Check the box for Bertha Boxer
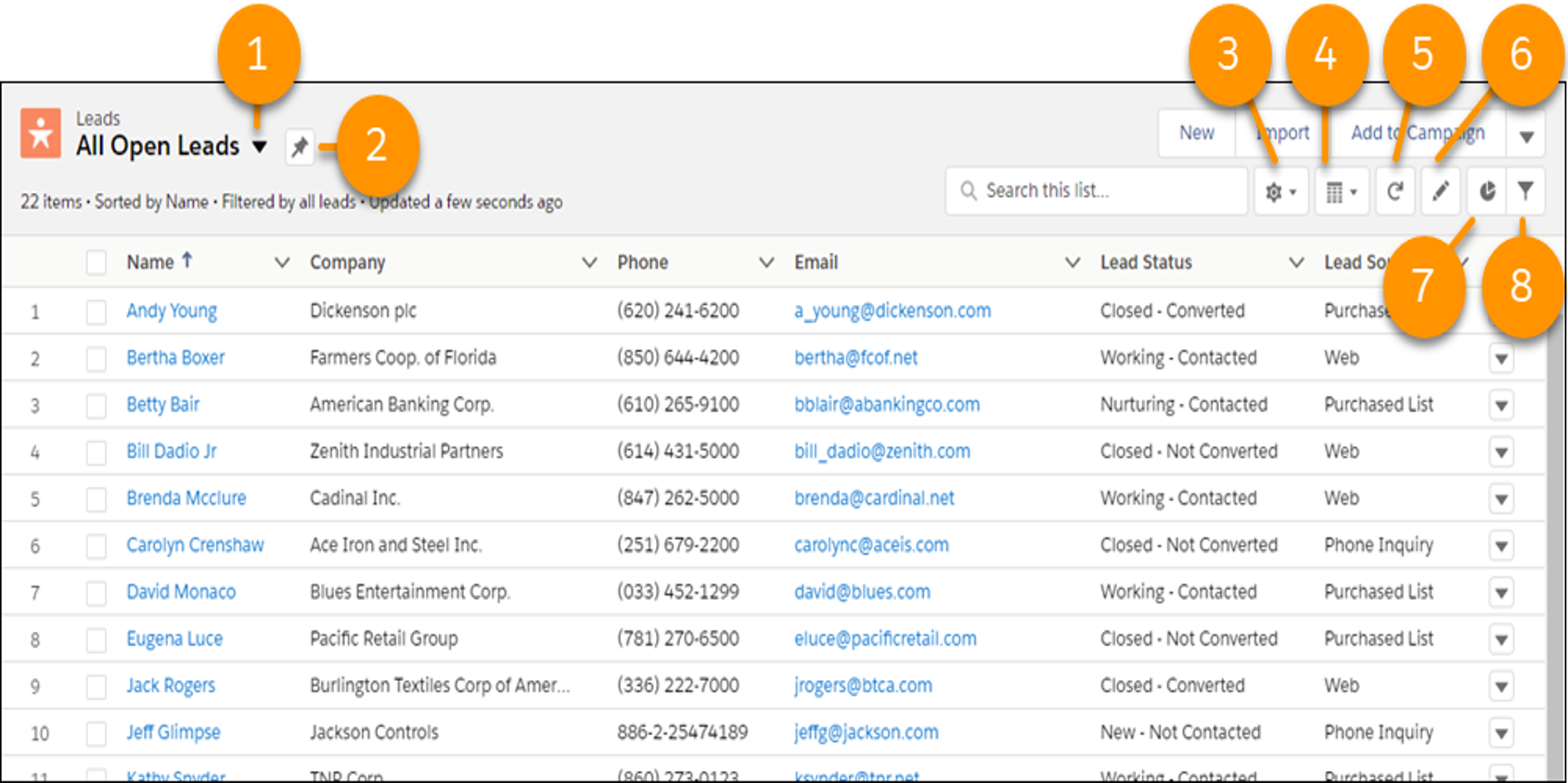The height and width of the screenshot is (783, 1568). (96, 358)
